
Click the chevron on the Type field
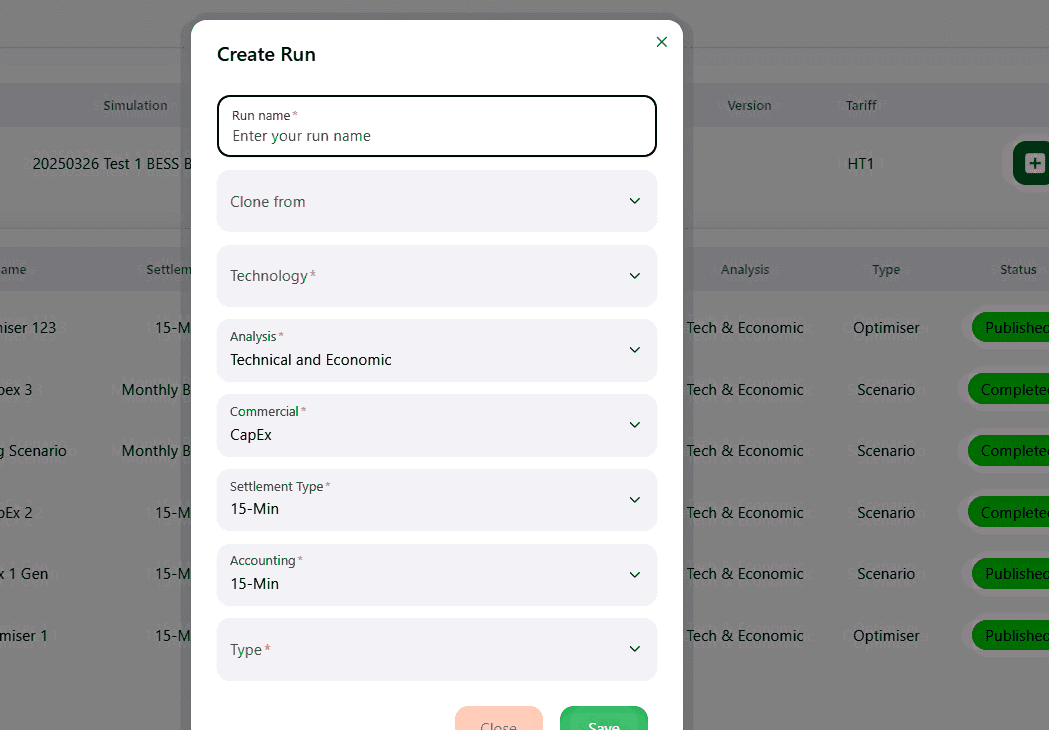(x=634, y=649)
